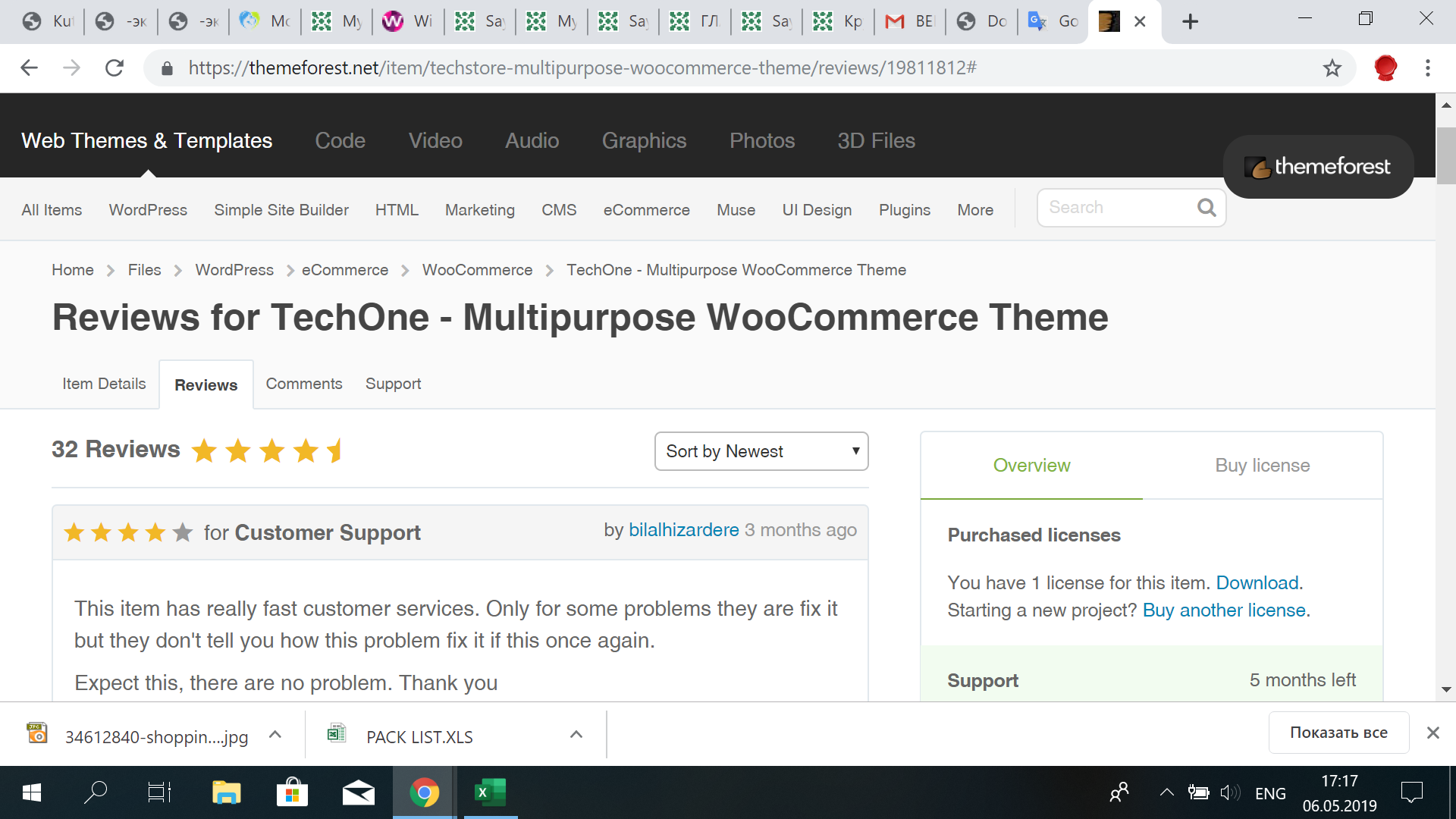Click the Chrome icon on the taskbar

(x=424, y=792)
